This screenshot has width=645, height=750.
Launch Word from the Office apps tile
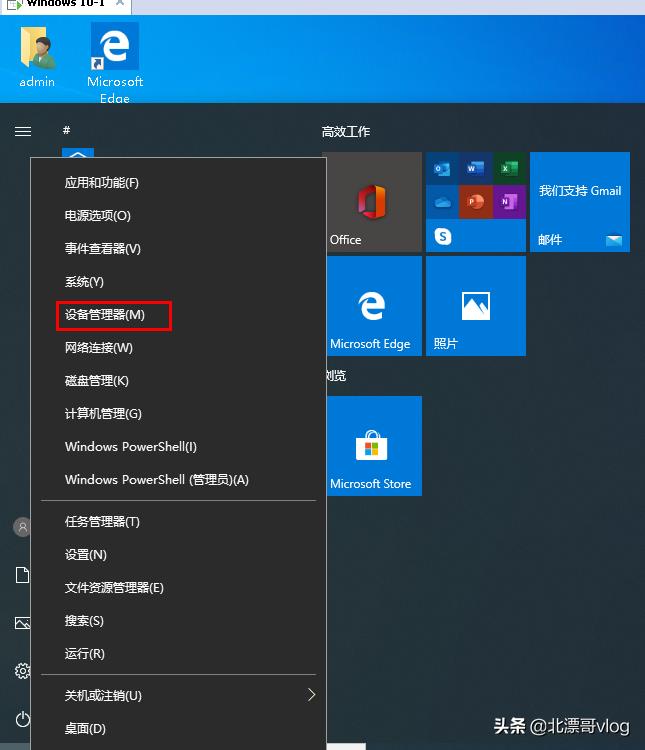(475, 169)
